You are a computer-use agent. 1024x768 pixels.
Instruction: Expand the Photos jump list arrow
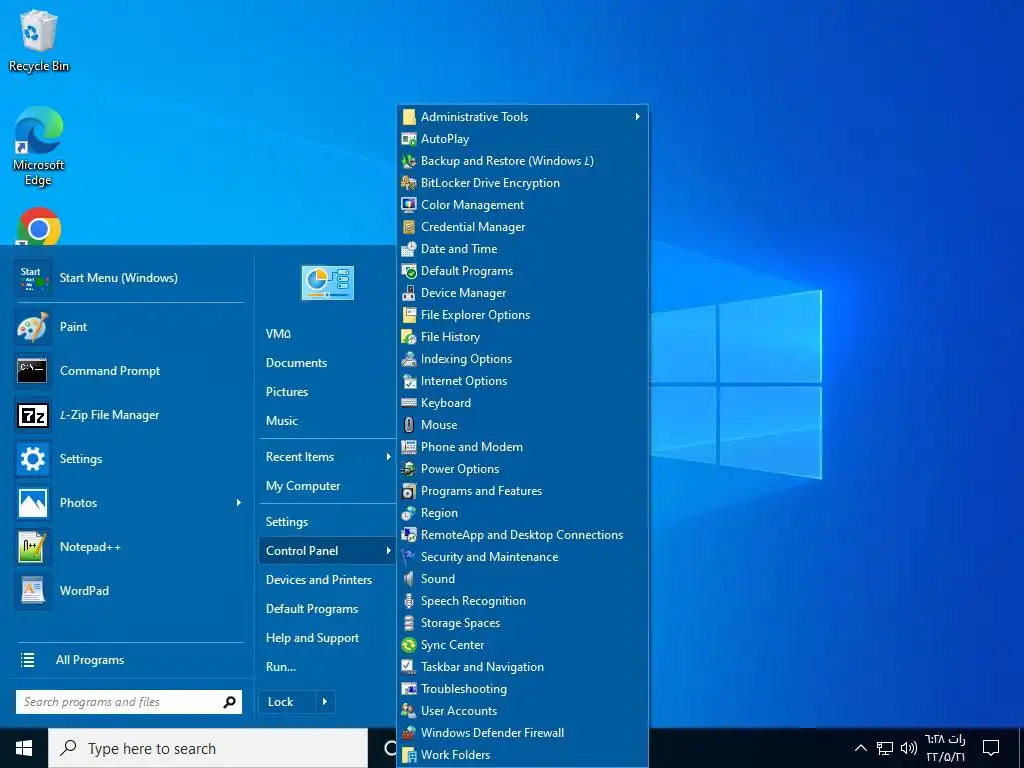click(238, 503)
